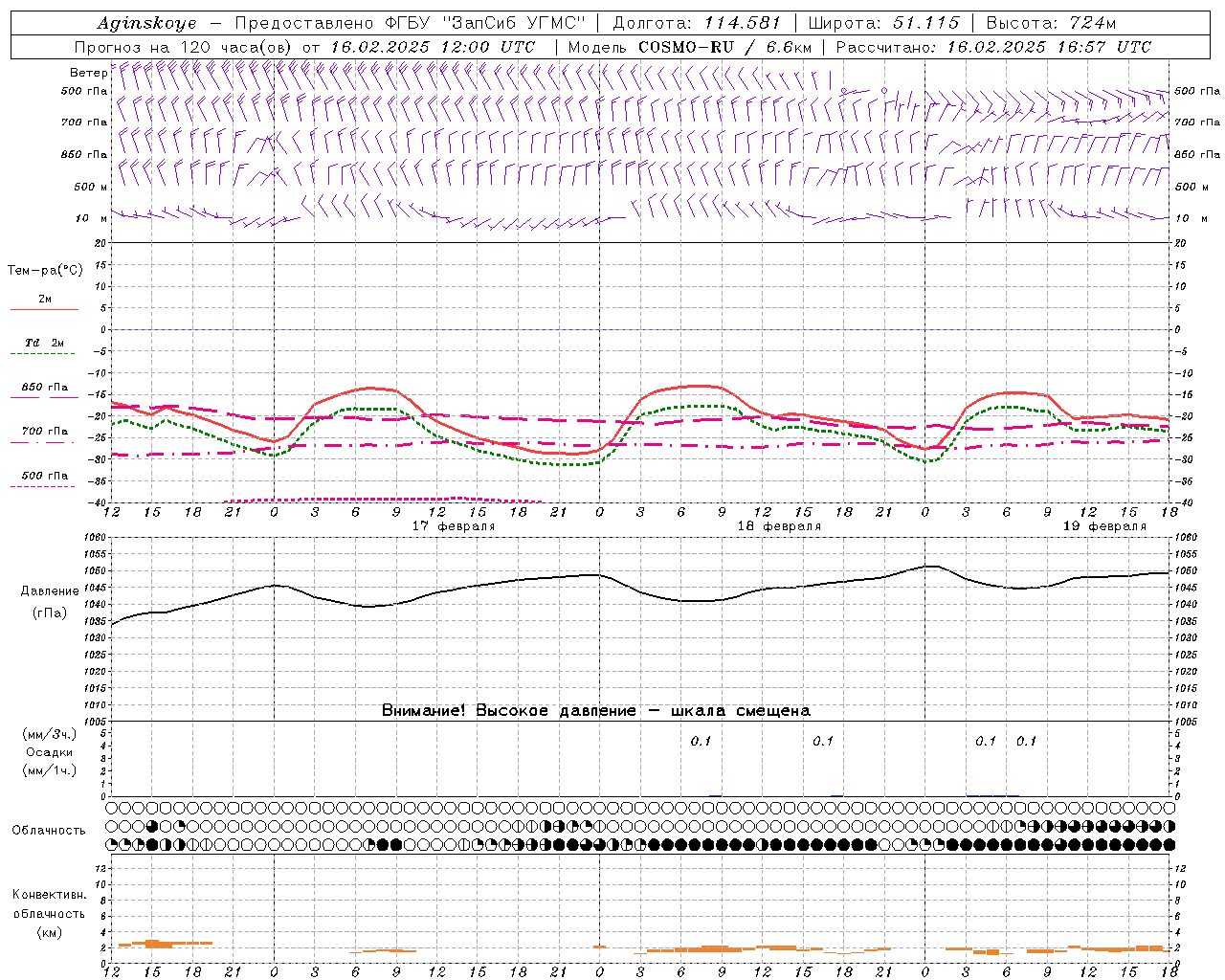
Task: Select the Модель COSMO-RU / 6.6км label
Action: (x=690, y=47)
